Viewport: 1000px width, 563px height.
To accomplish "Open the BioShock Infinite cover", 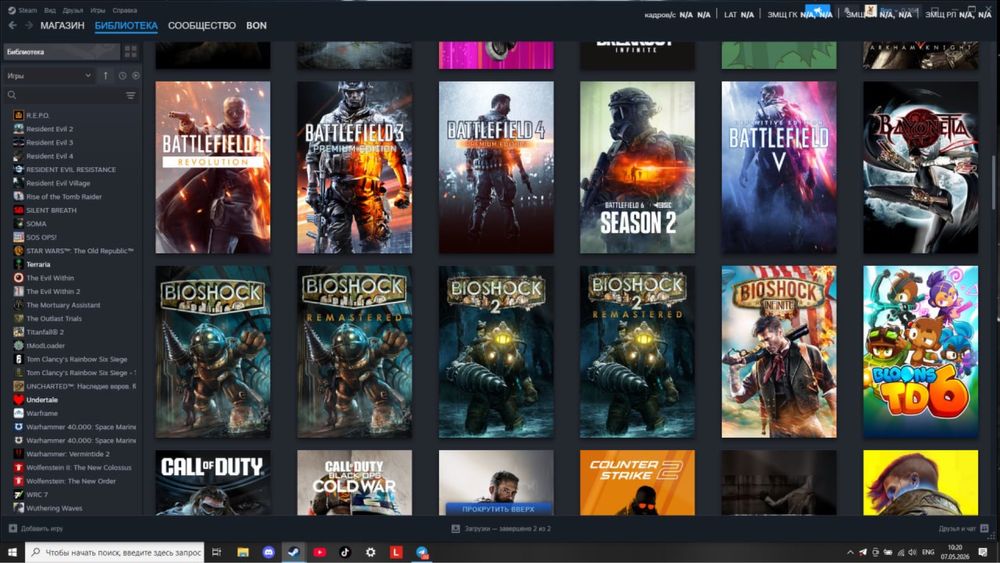I will (x=779, y=352).
